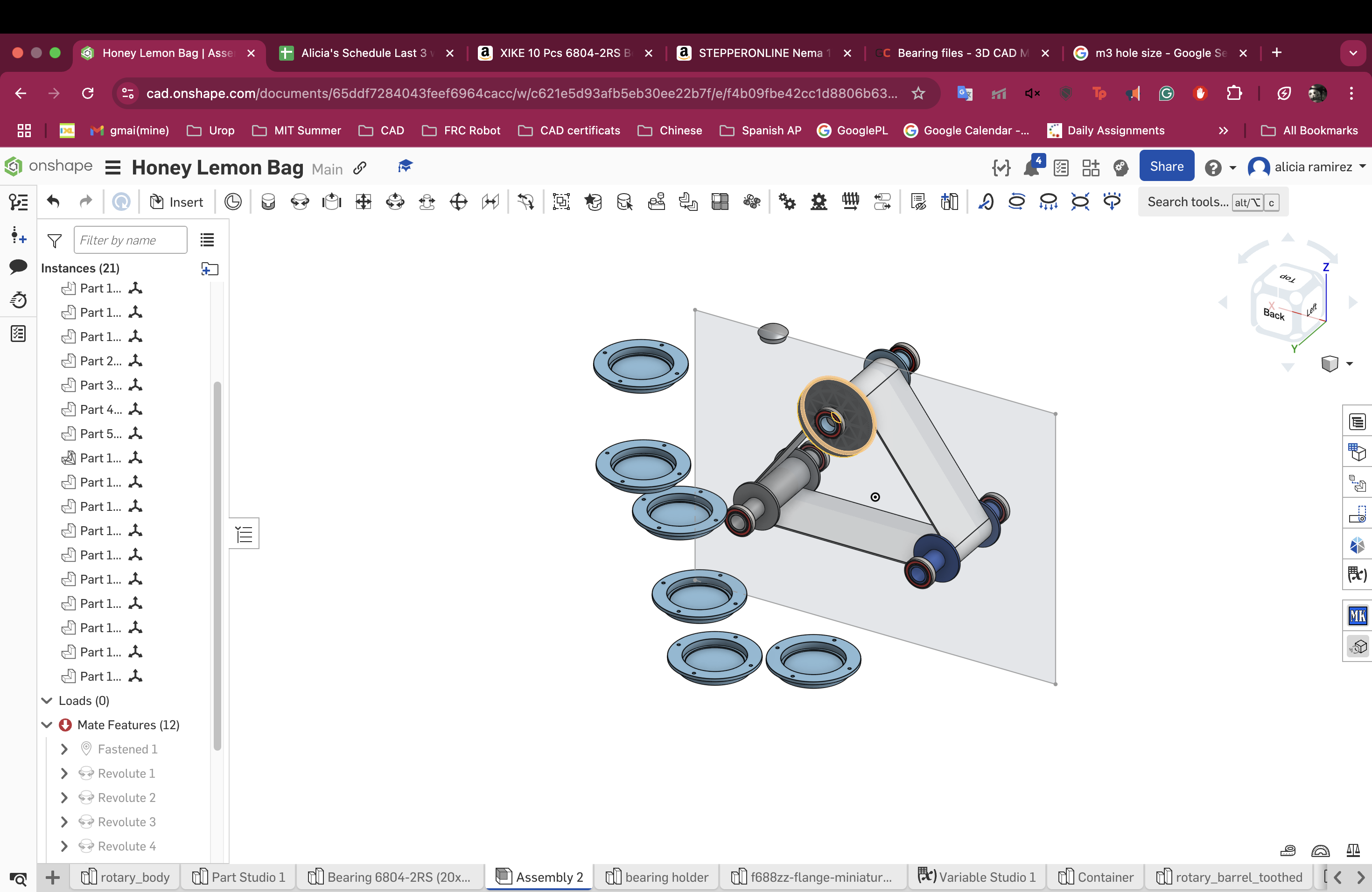Expand the Revolute 4 mate

tap(64, 846)
